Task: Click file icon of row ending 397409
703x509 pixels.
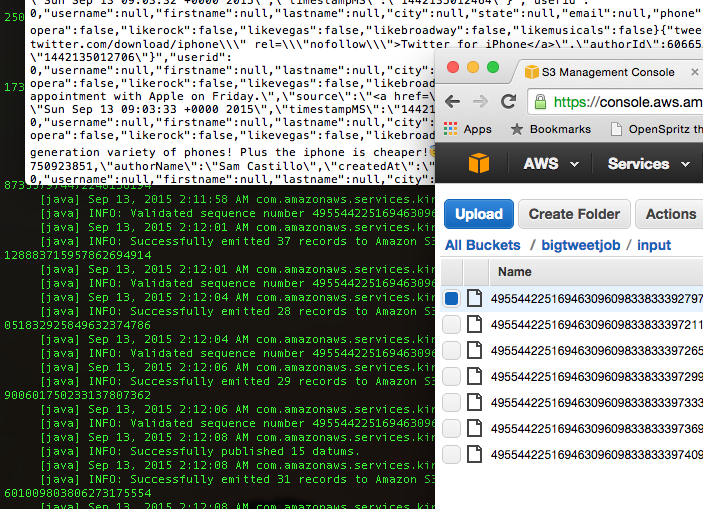Action: 474,454
